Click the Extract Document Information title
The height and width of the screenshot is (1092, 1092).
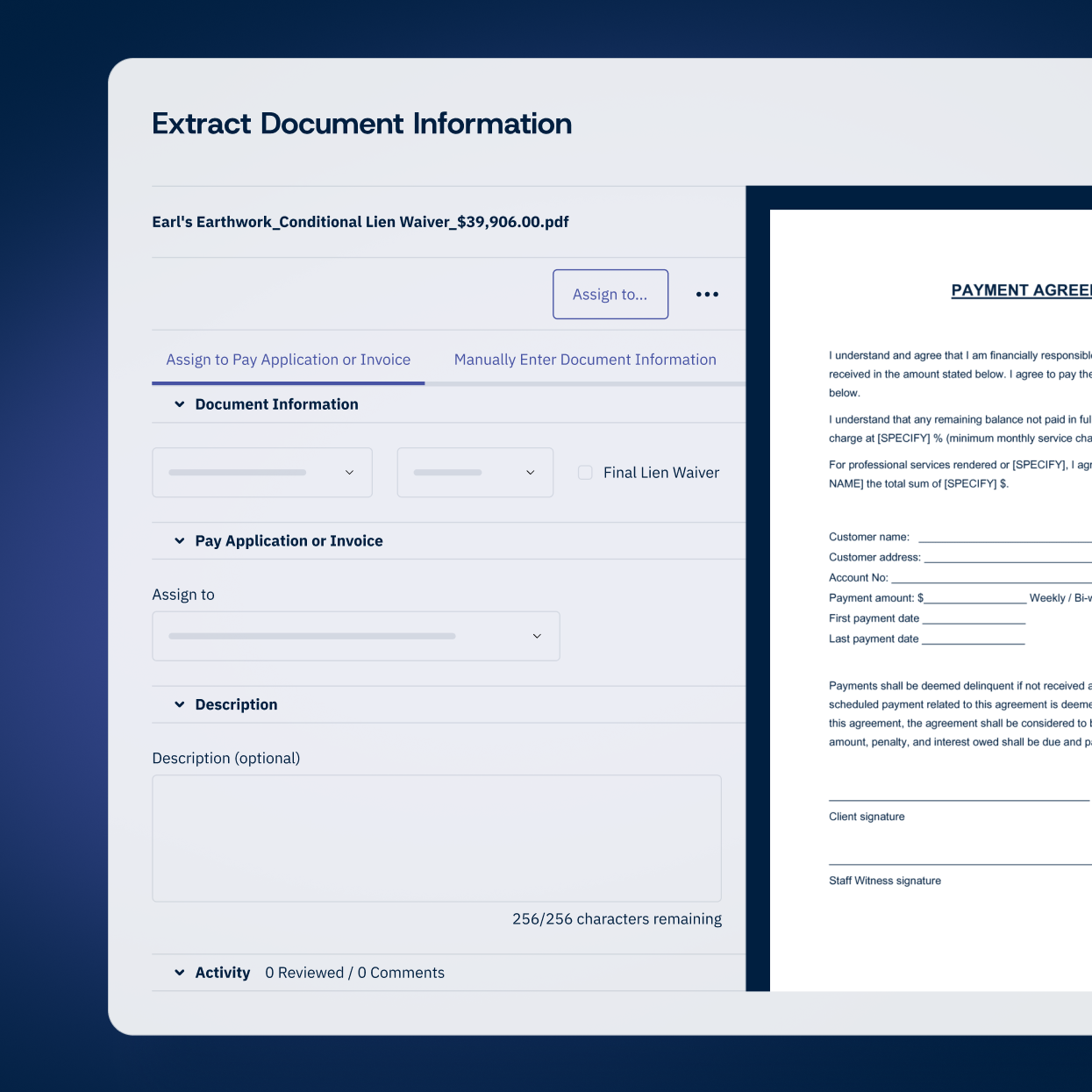[362, 124]
